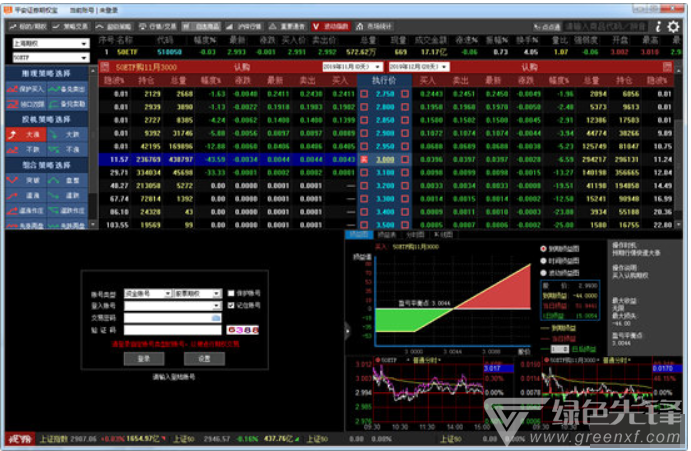Choose the 温跌 combination strategy

click(67, 195)
